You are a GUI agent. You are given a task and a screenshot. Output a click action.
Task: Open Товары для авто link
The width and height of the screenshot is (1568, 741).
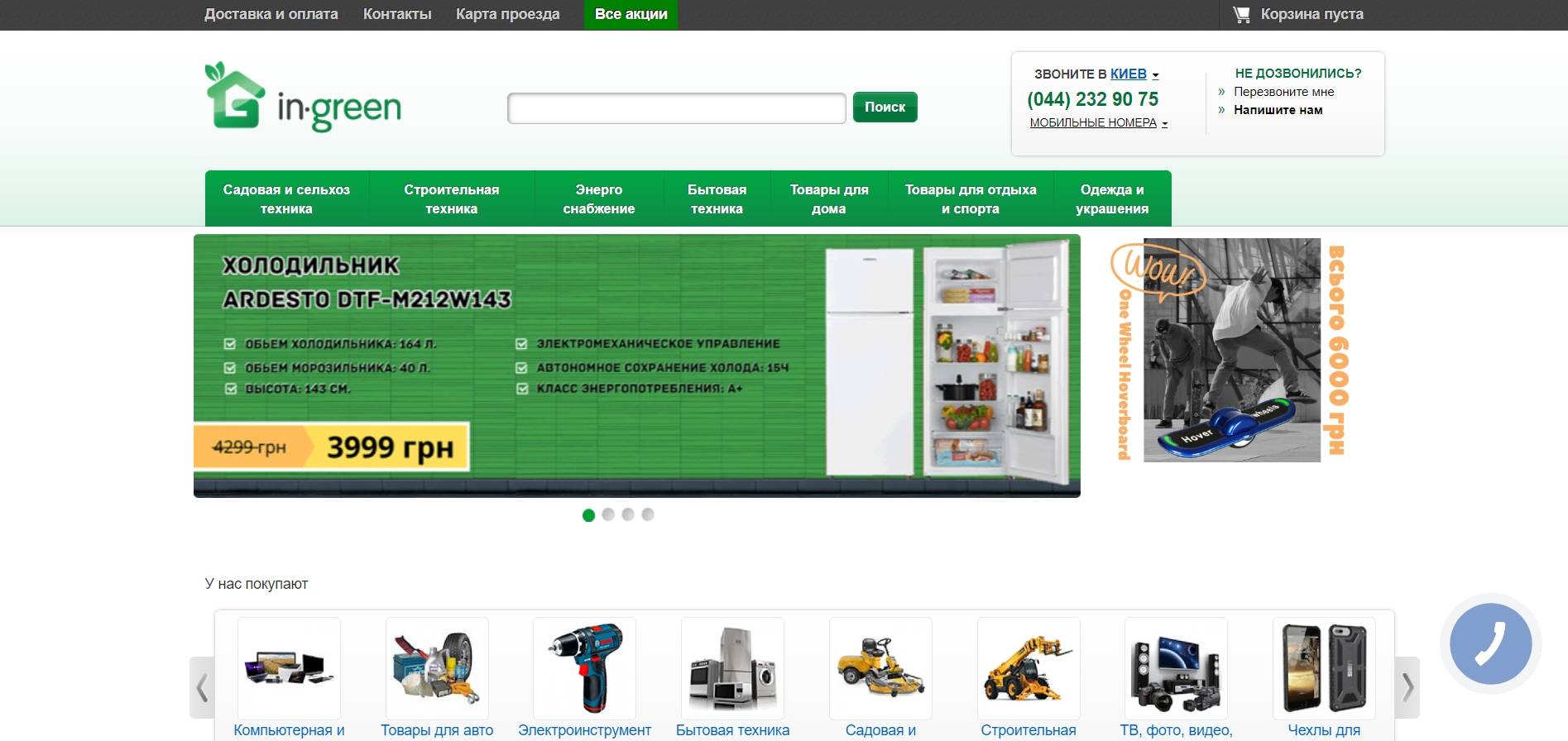click(x=437, y=730)
